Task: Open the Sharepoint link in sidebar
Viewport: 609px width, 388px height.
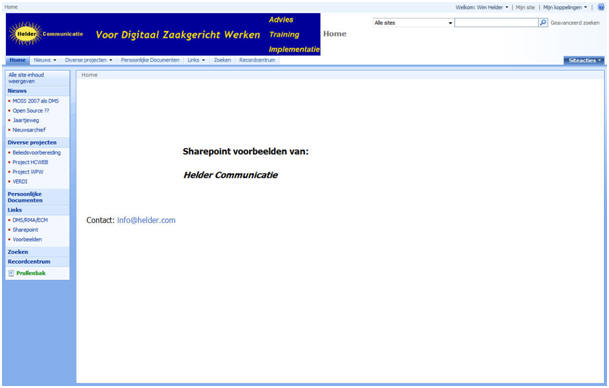Action: tap(25, 230)
